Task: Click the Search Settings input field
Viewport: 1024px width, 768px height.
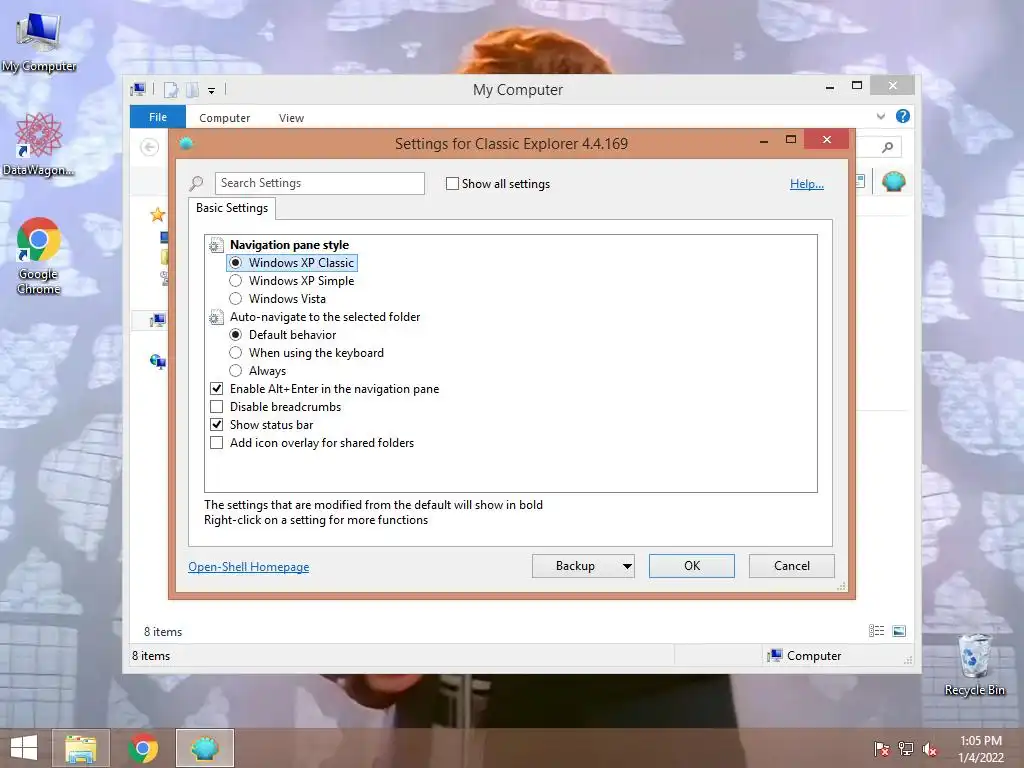Action: (x=319, y=183)
